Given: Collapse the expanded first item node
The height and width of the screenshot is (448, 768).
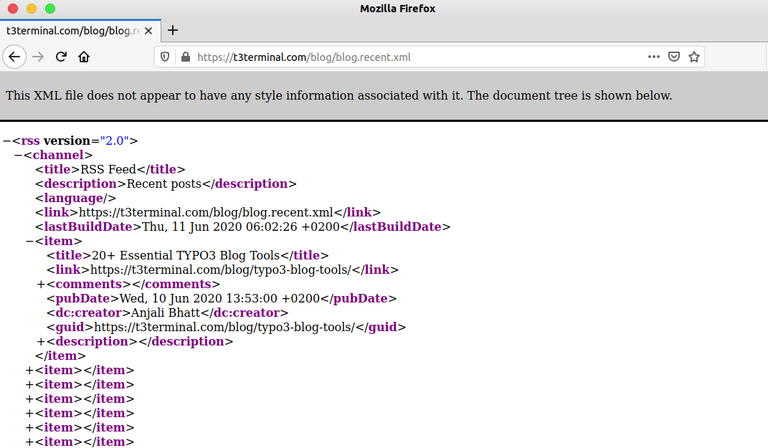Looking at the screenshot, I should pos(29,241).
